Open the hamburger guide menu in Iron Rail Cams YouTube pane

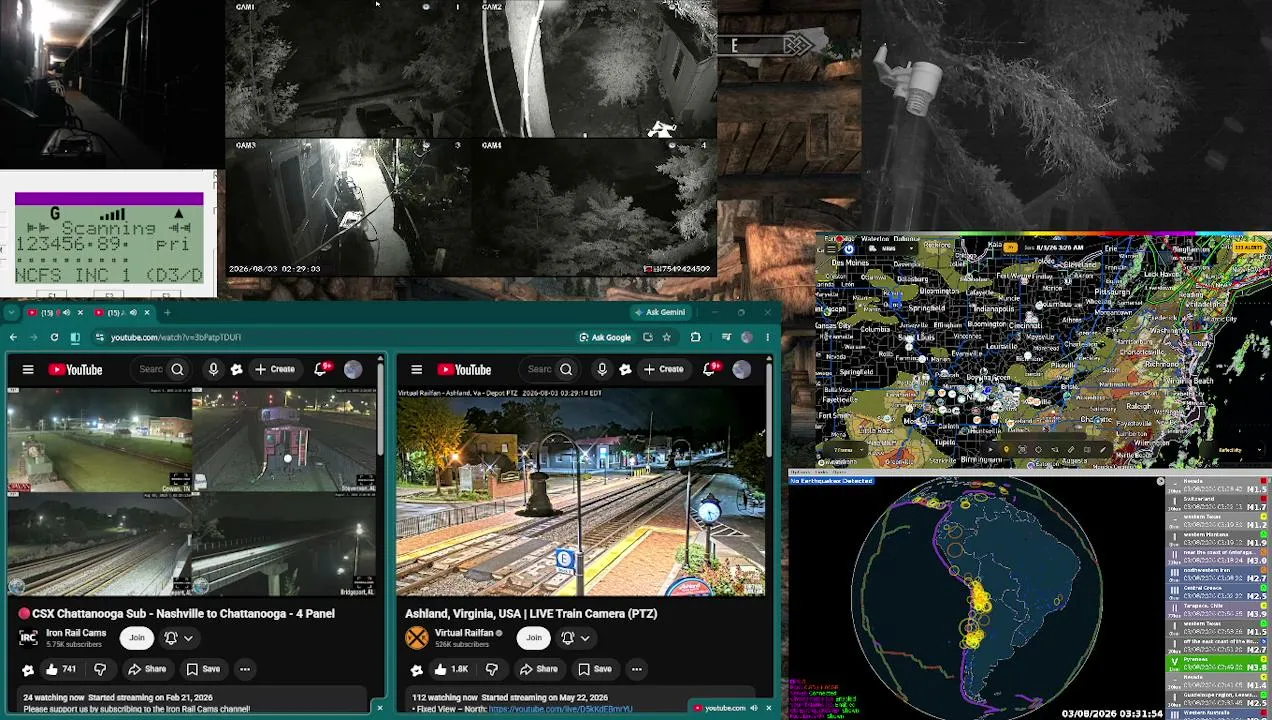28,370
